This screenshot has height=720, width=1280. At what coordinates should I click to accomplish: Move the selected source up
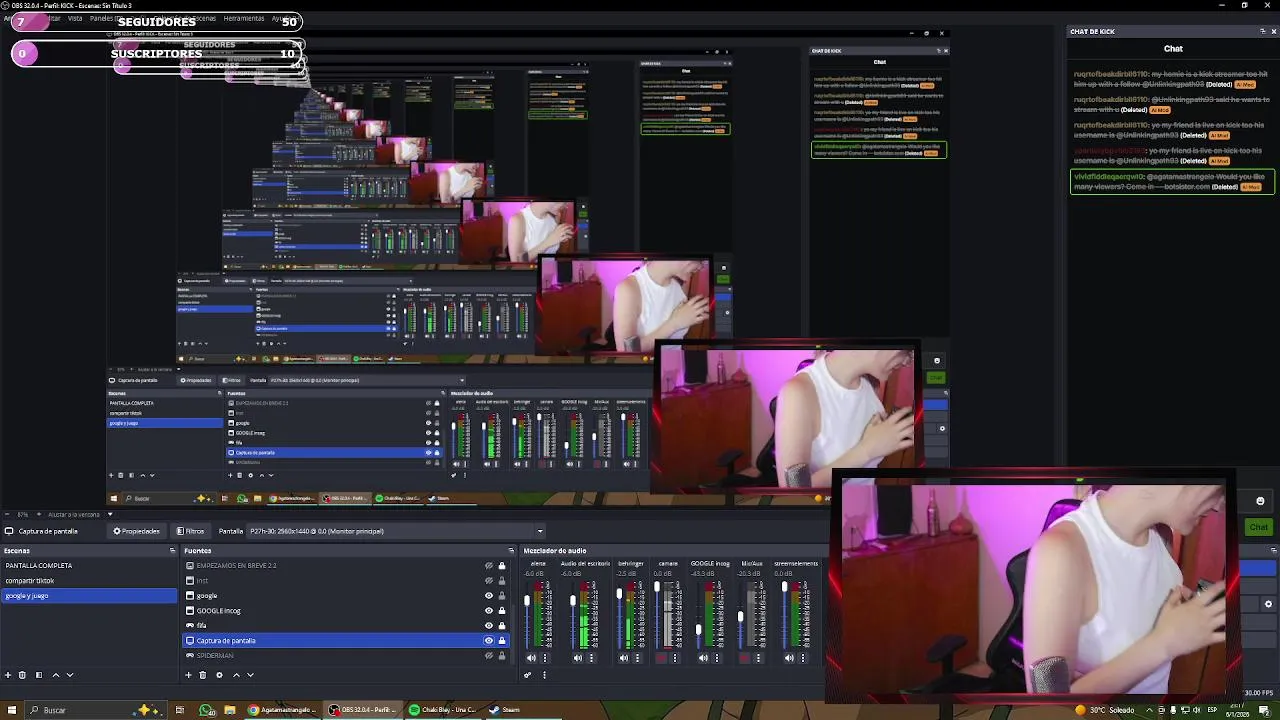click(x=236, y=675)
